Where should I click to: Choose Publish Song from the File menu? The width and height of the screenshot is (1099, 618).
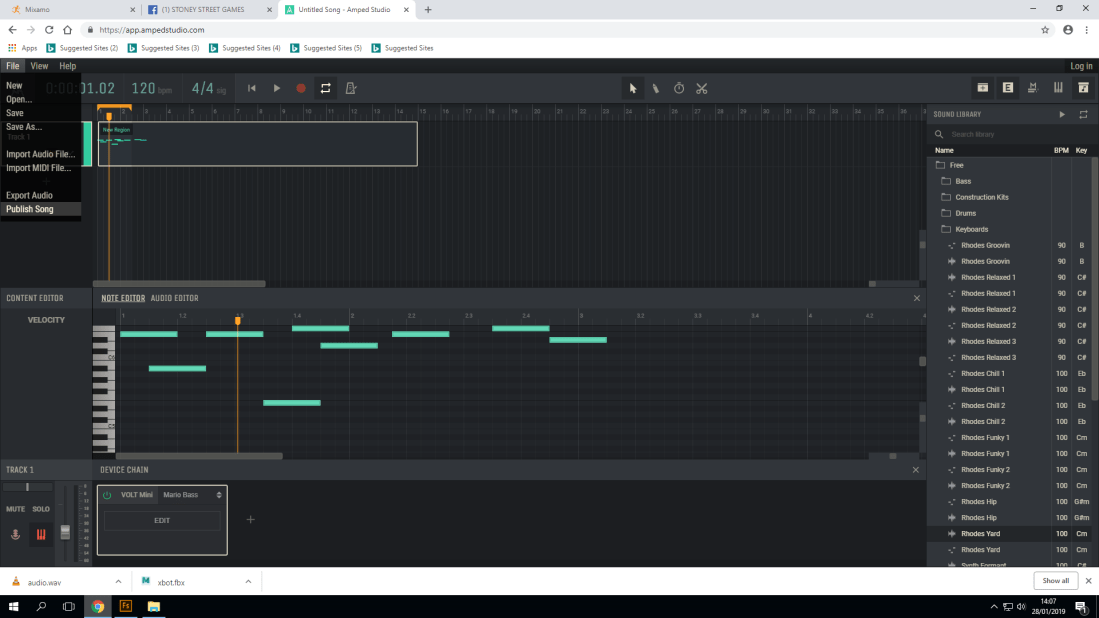(32, 208)
